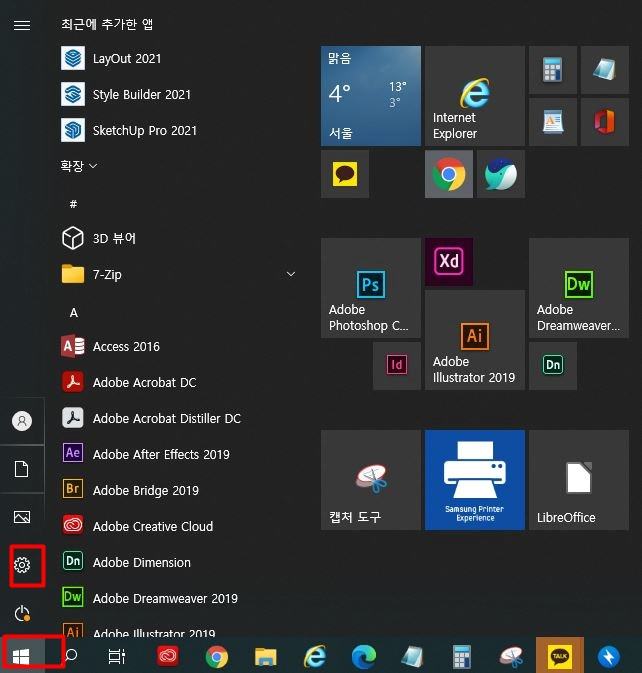The image size is (642, 673).
Task: Open the Google Chrome tile
Action: pyautogui.click(x=449, y=174)
